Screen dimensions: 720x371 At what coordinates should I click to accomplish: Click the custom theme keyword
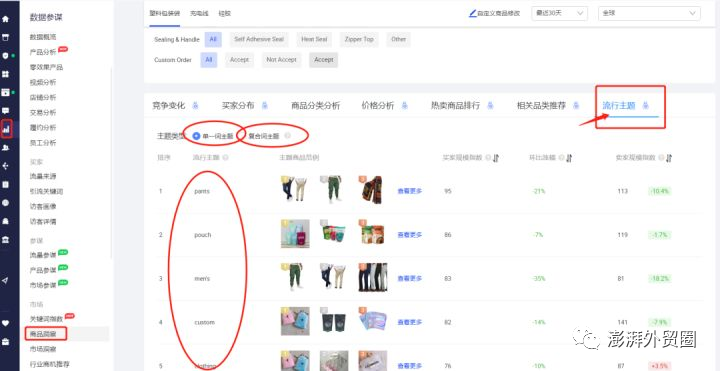[x=204, y=322]
